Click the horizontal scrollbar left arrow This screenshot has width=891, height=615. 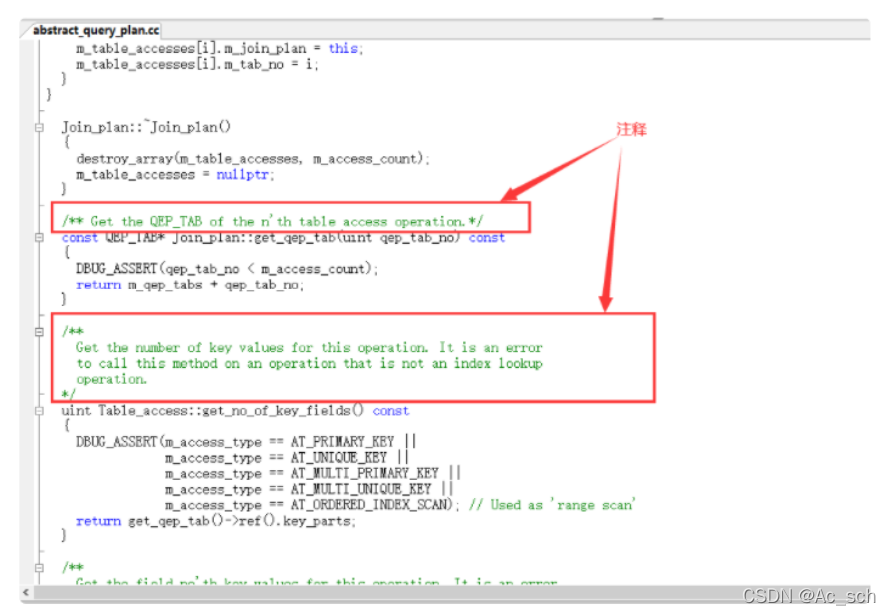[x=26, y=592]
